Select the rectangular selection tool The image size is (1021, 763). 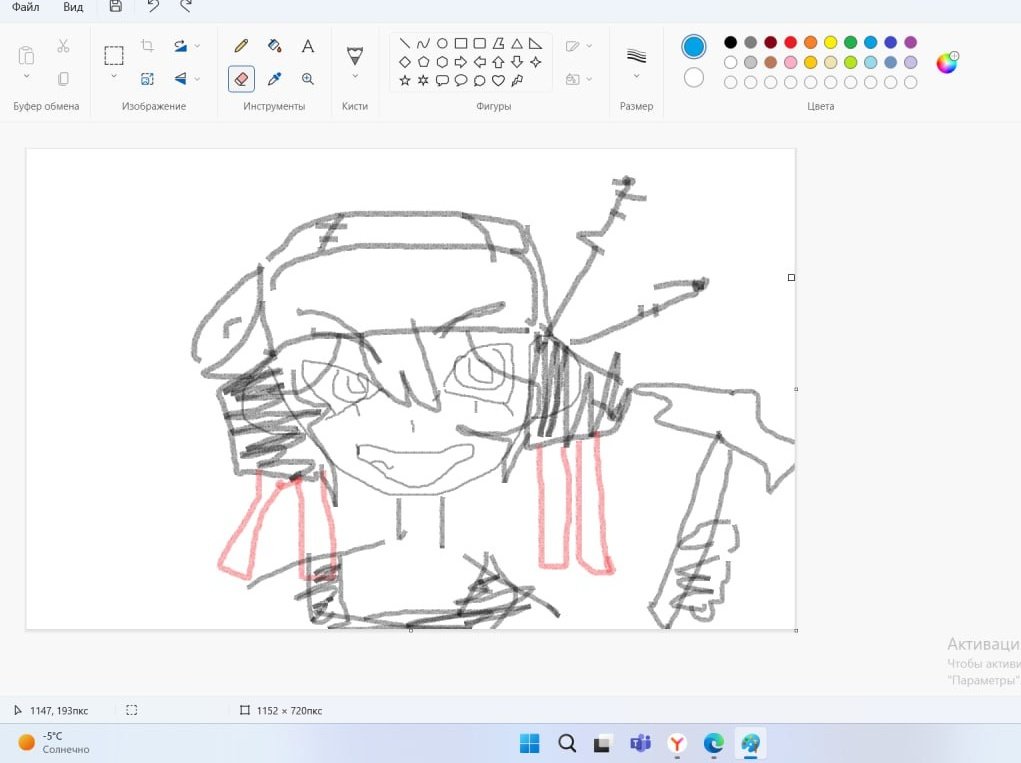tap(115, 54)
